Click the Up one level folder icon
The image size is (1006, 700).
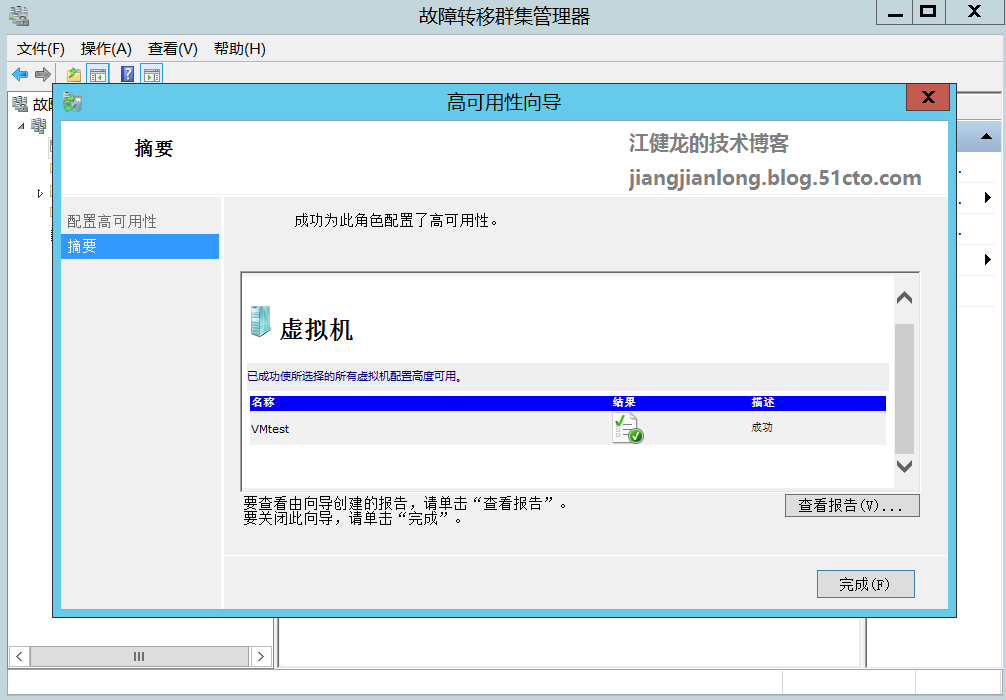[x=74, y=74]
